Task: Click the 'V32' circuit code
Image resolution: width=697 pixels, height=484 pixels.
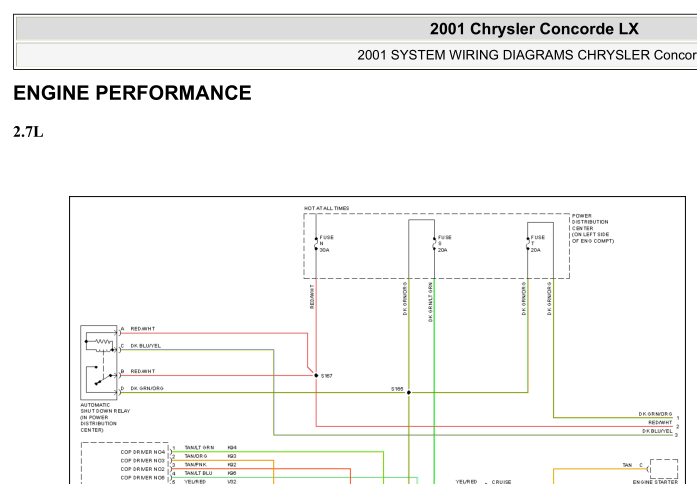Action: (x=232, y=481)
